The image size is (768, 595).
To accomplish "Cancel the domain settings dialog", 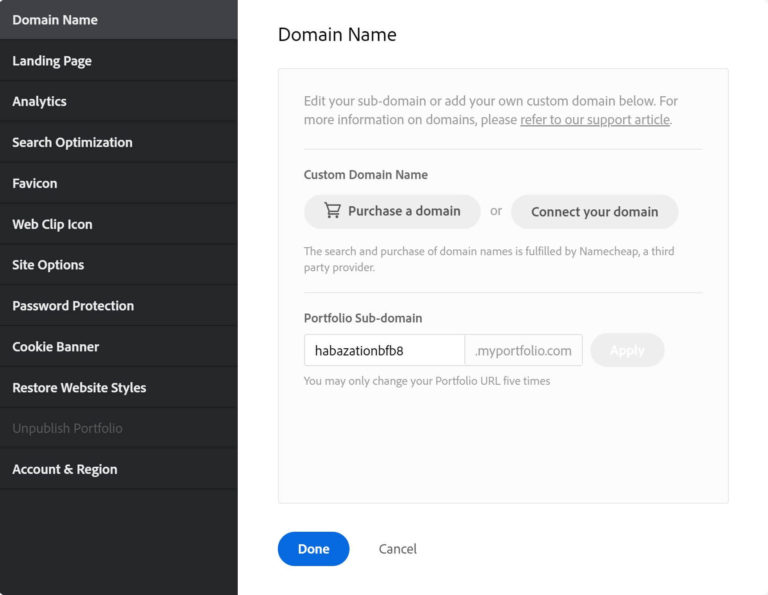I will coord(397,549).
